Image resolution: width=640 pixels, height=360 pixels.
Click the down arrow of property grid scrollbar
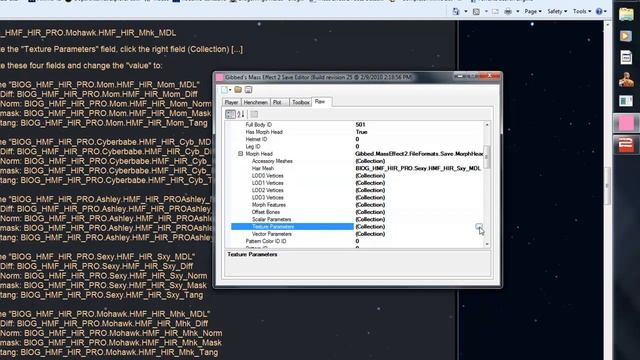pos(487,244)
